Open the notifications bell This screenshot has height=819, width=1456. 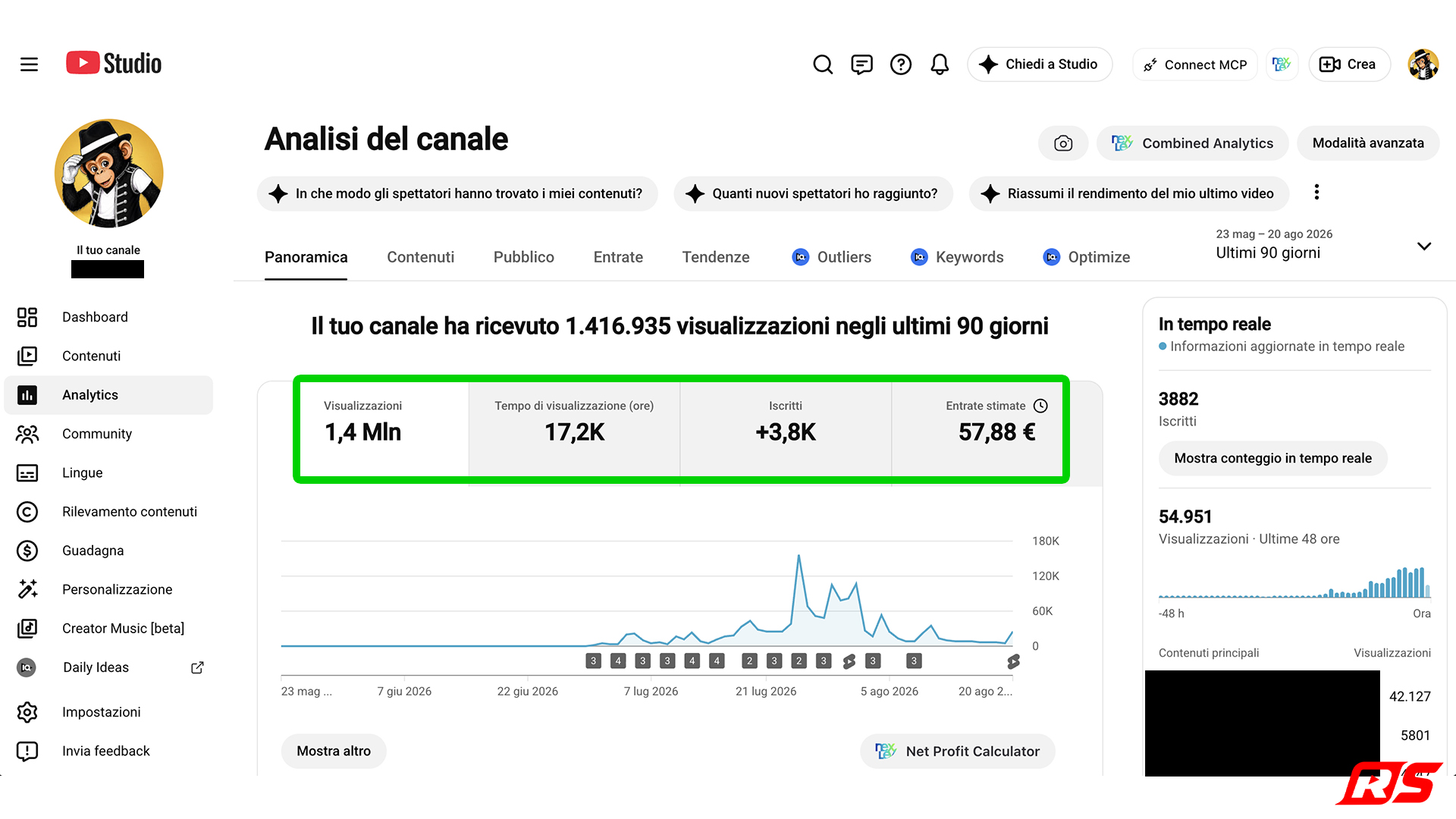point(940,64)
